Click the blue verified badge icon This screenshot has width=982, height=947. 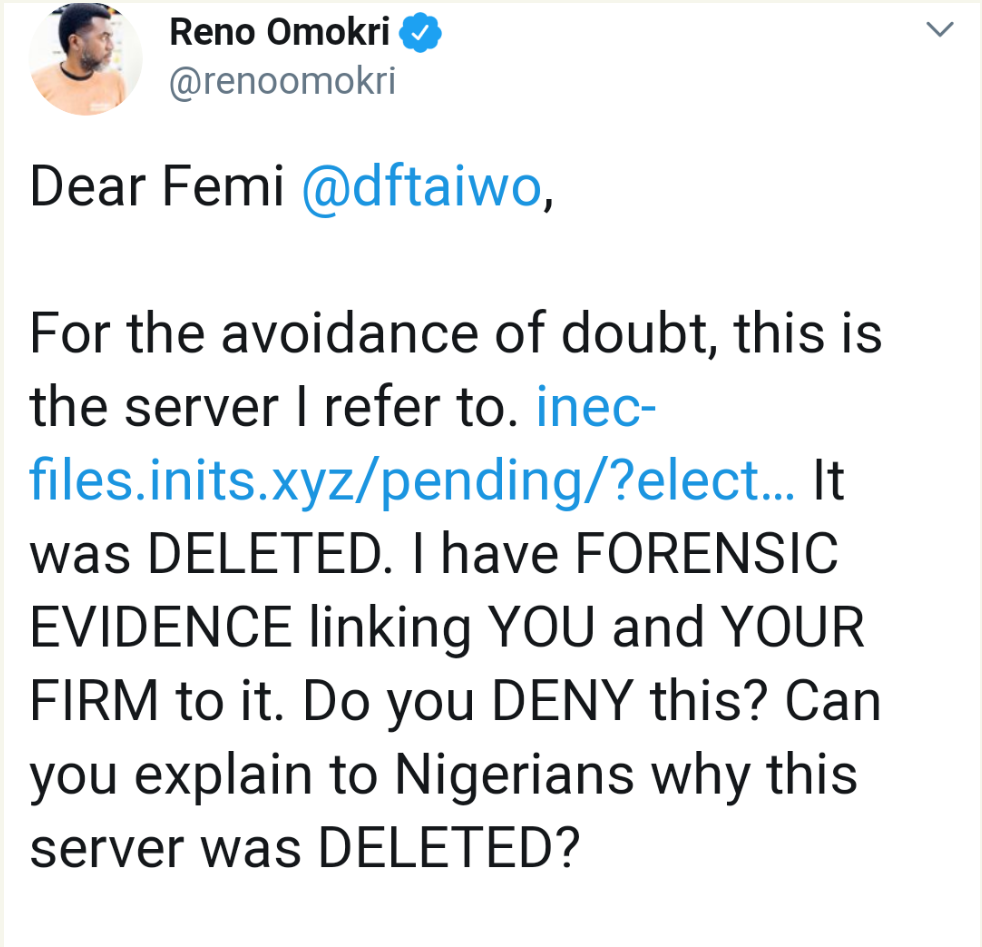pos(421,34)
